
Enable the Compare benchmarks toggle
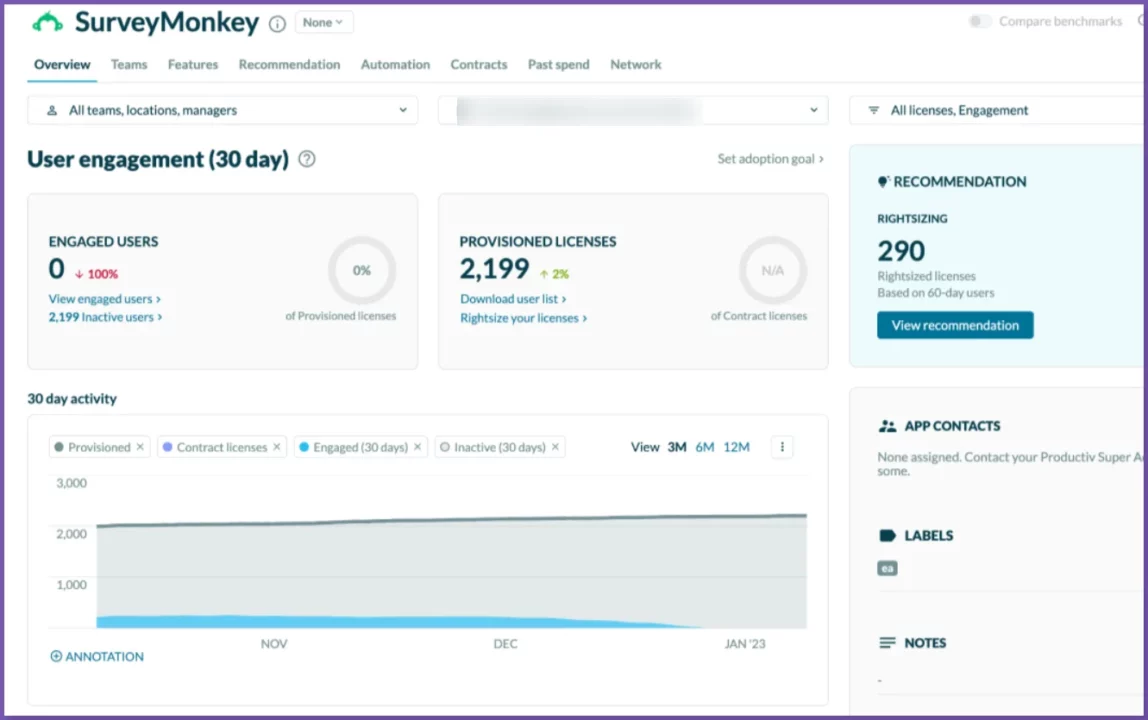(x=979, y=20)
